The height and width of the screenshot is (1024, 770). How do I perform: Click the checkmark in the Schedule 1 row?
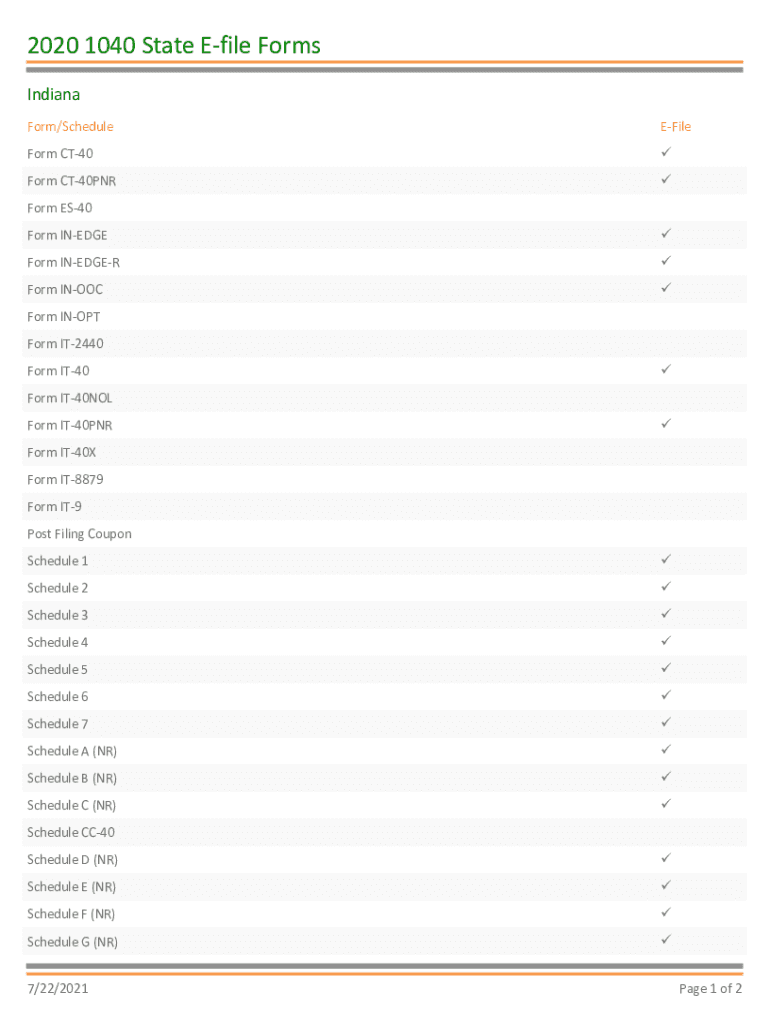pos(666,560)
